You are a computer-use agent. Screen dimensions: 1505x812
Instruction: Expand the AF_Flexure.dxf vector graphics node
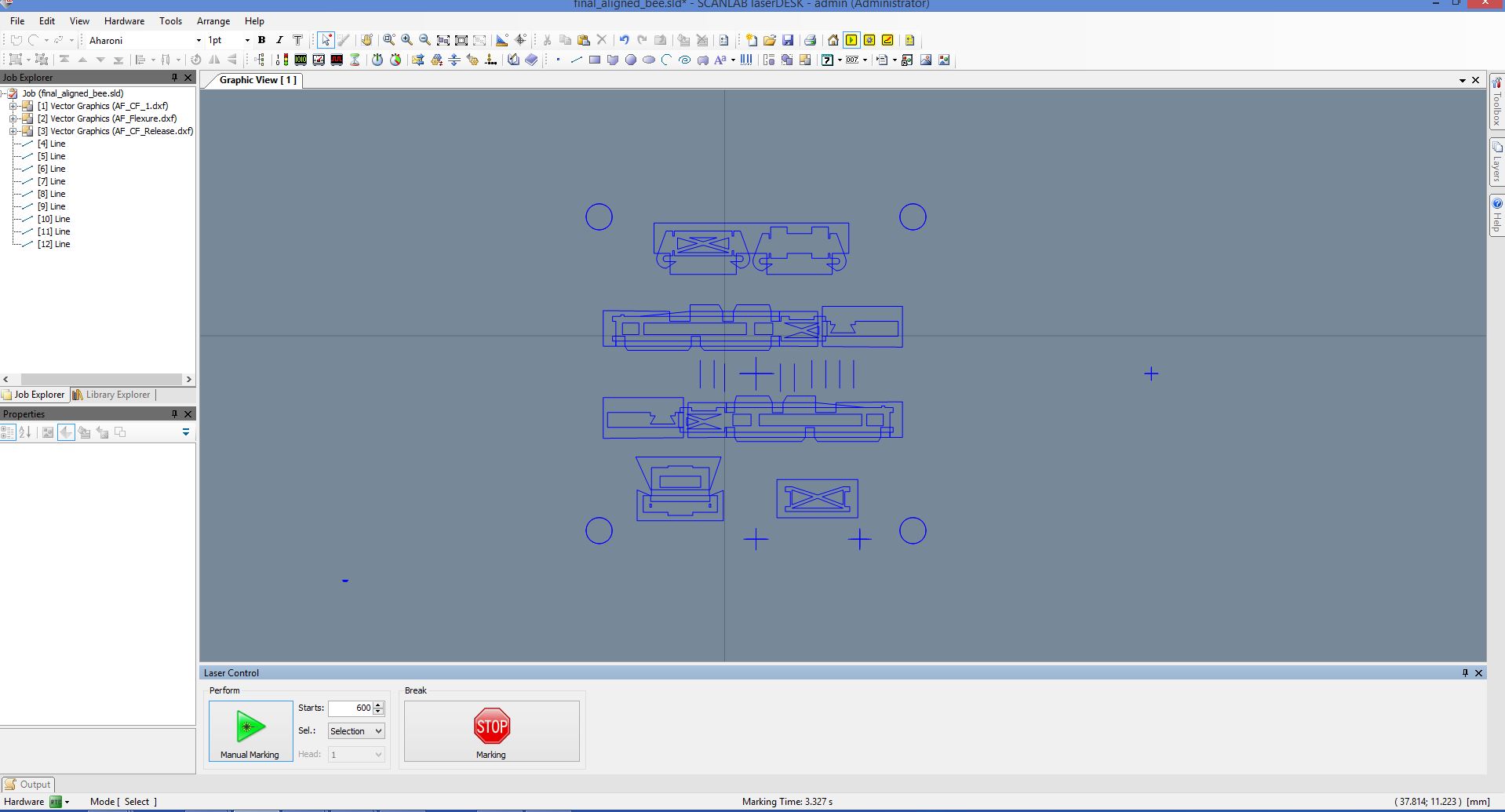(13, 118)
